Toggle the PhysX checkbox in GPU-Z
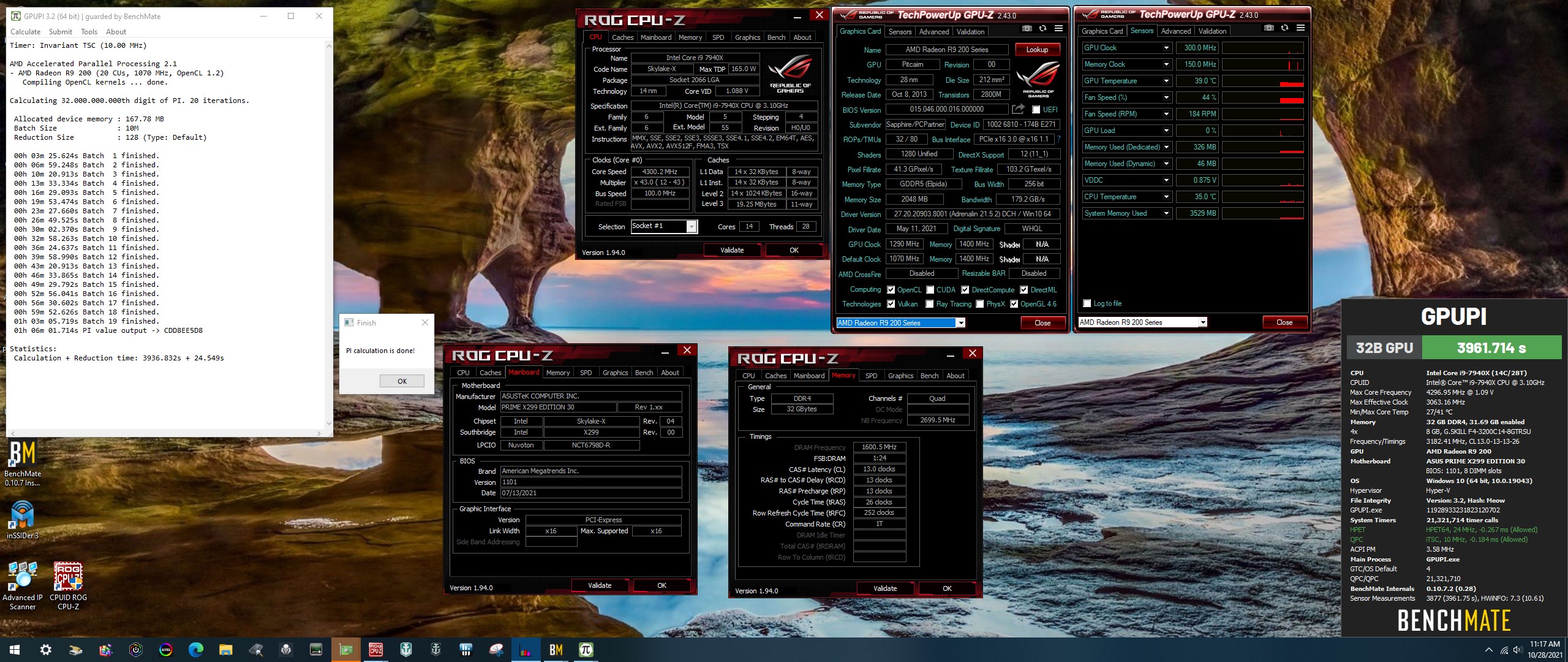Viewport: 1568px width, 662px height. [980, 304]
